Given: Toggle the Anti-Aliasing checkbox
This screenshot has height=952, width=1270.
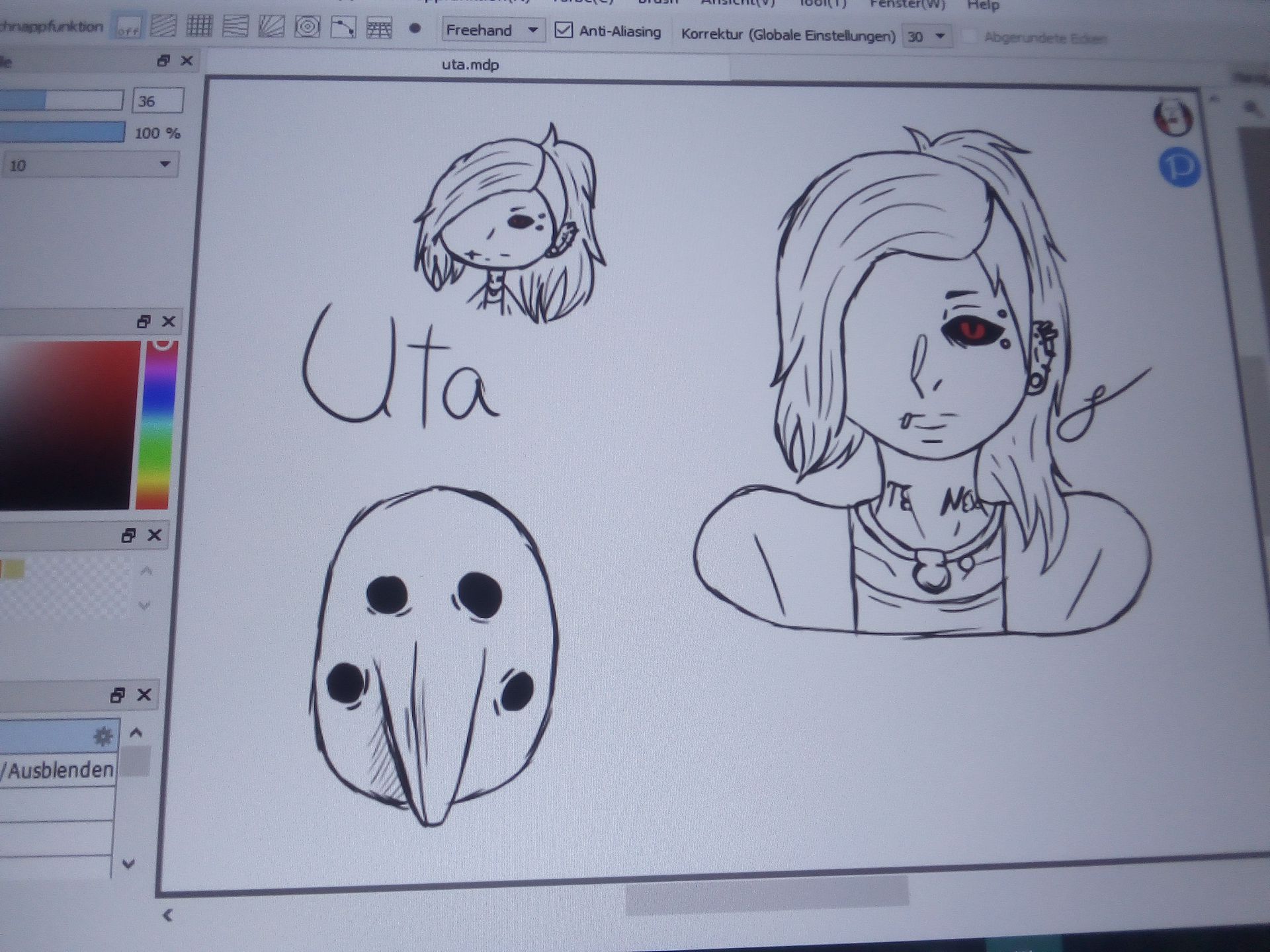Looking at the screenshot, I should click(x=564, y=30).
